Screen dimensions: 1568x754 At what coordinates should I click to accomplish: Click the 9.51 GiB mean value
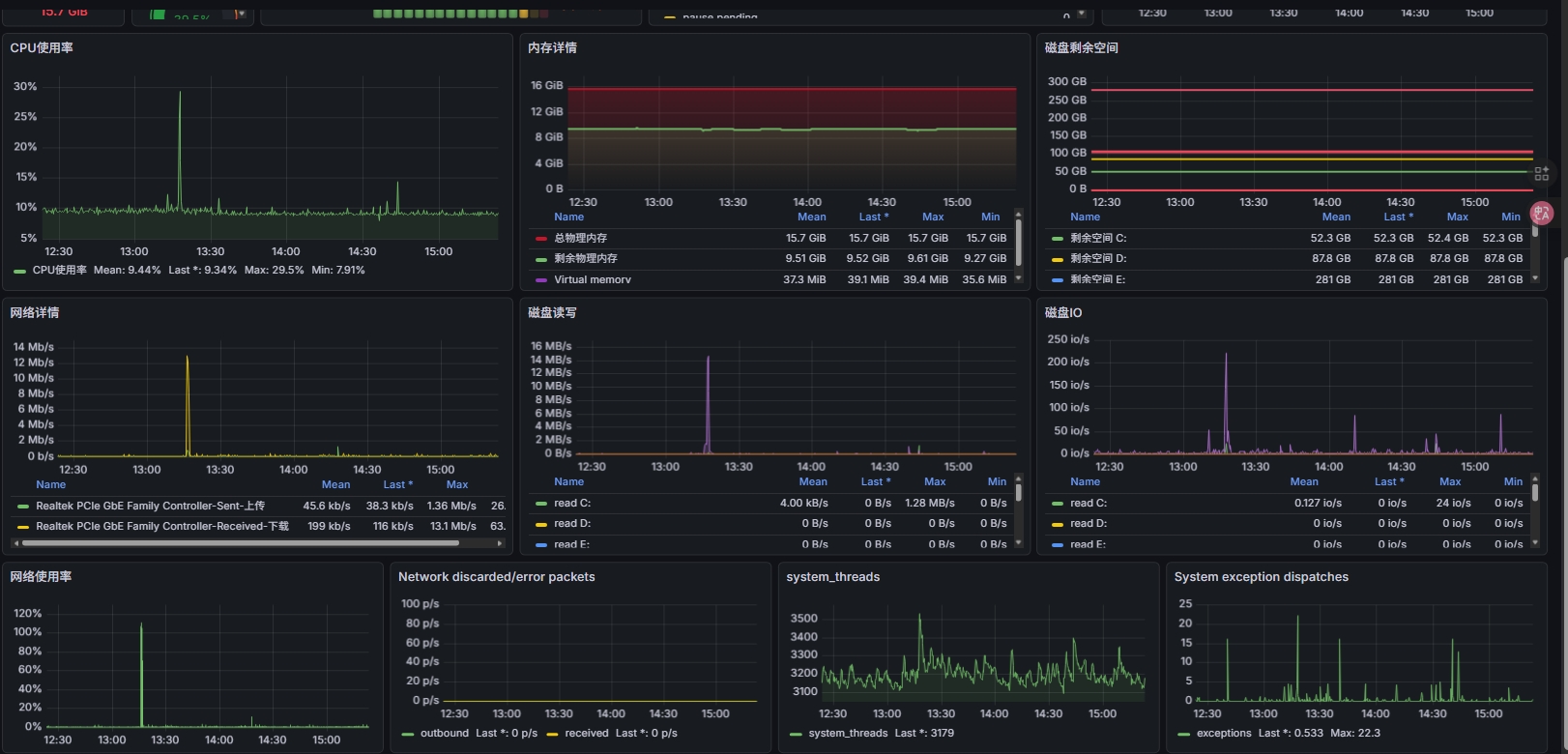805,258
